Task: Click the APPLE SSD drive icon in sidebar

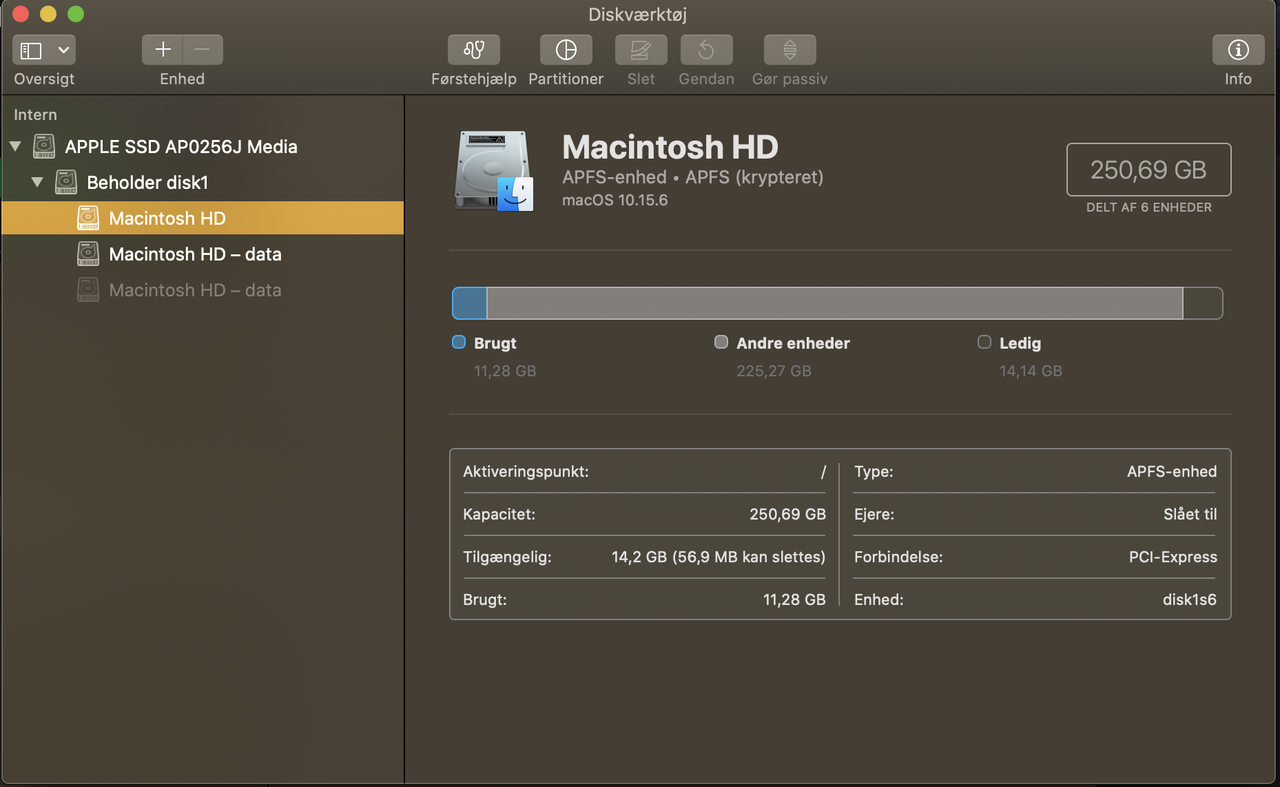Action: pyautogui.click(x=44, y=147)
